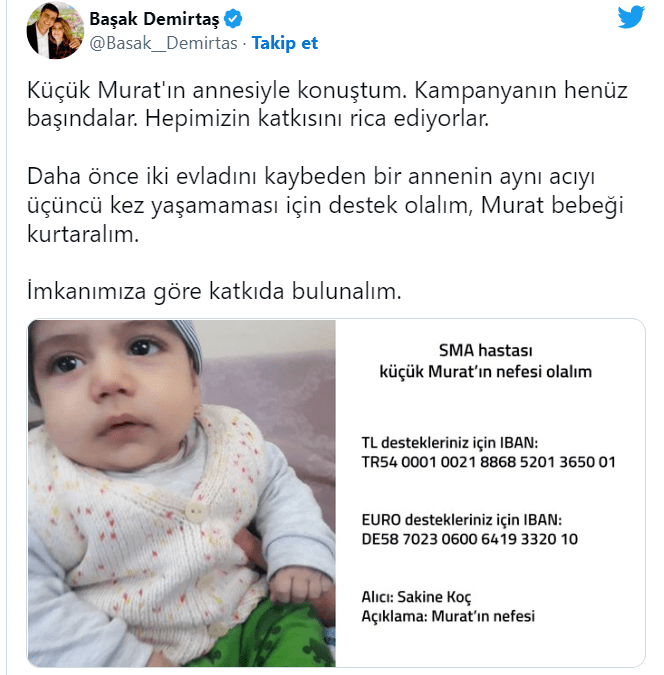
Task: Click the tweet's first paragraph about Murat's mother
Action: (327, 104)
